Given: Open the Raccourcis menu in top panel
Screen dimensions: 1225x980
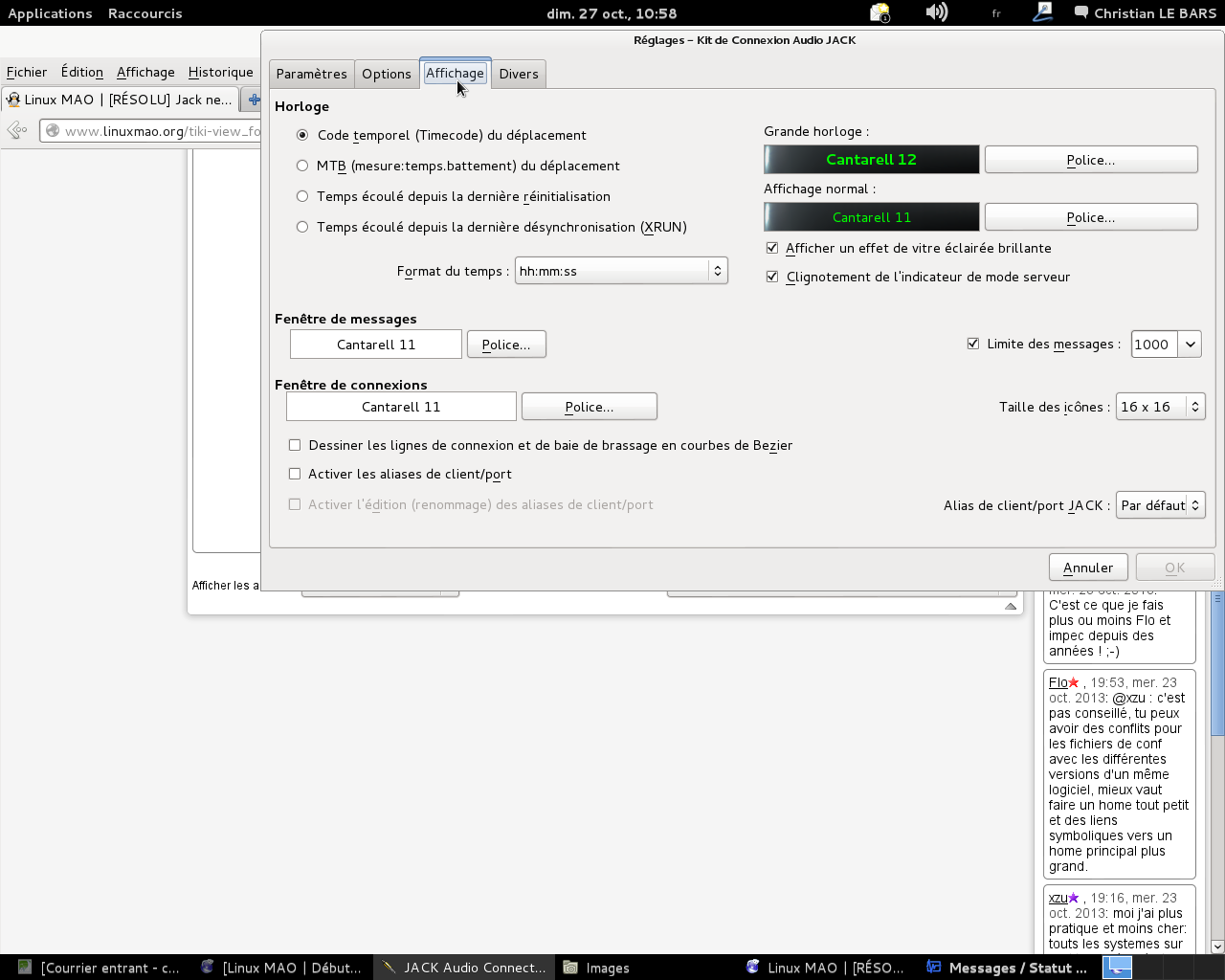Looking at the screenshot, I should (145, 13).
